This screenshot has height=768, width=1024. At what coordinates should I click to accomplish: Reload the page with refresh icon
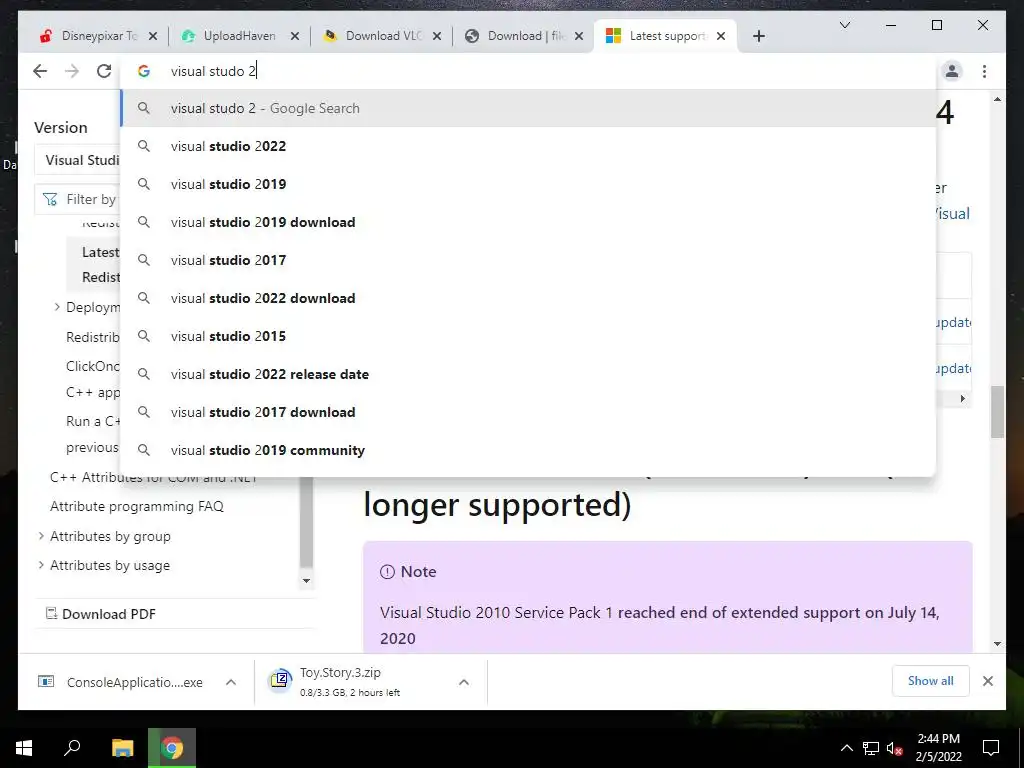coord(104,71)
